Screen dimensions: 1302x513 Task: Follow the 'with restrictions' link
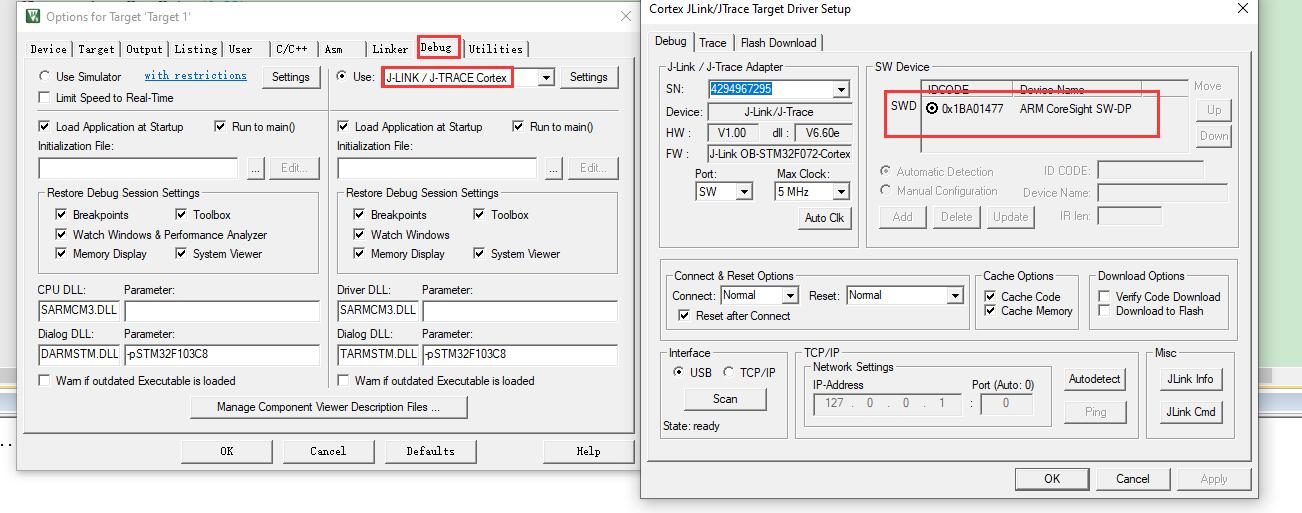pyautogui.click(x=196, y=76)
